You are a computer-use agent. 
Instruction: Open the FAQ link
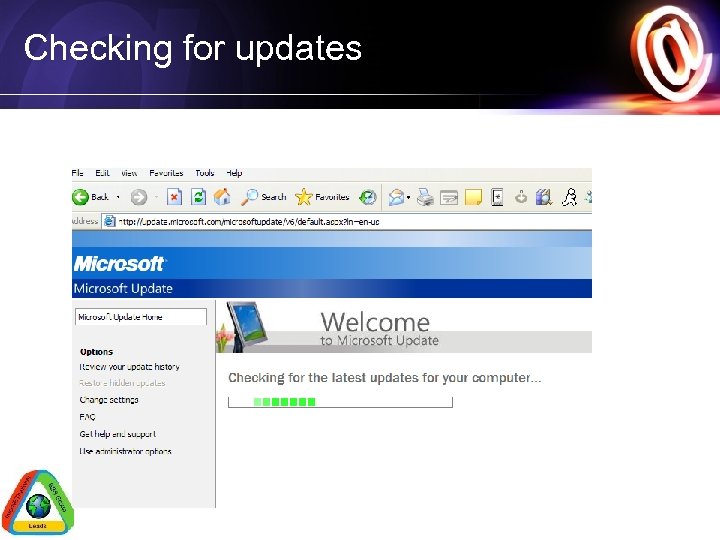[x=87, y=417]
